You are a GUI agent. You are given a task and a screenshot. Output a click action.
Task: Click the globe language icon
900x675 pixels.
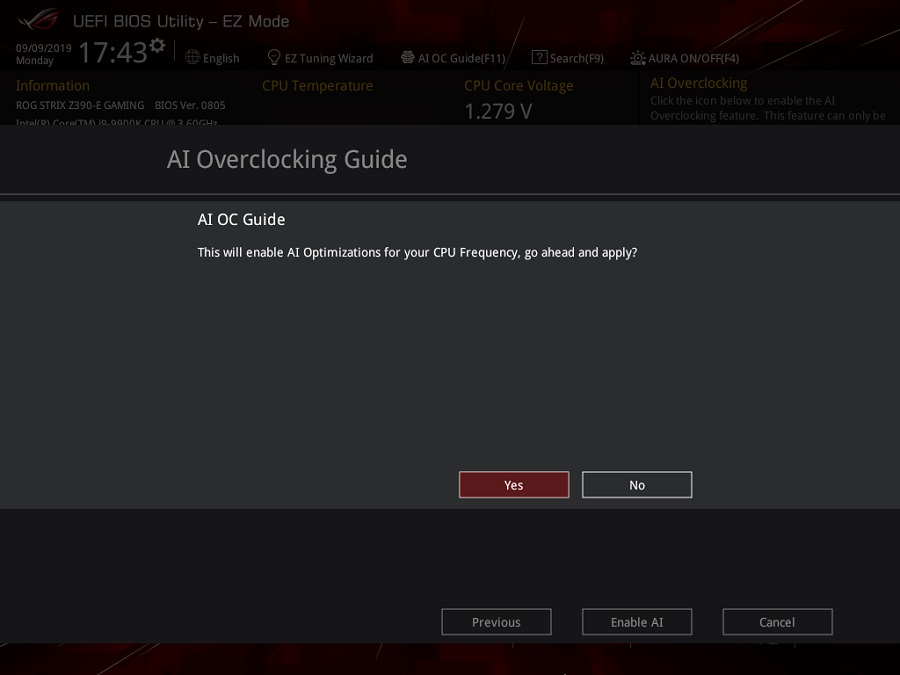point(192,57)
